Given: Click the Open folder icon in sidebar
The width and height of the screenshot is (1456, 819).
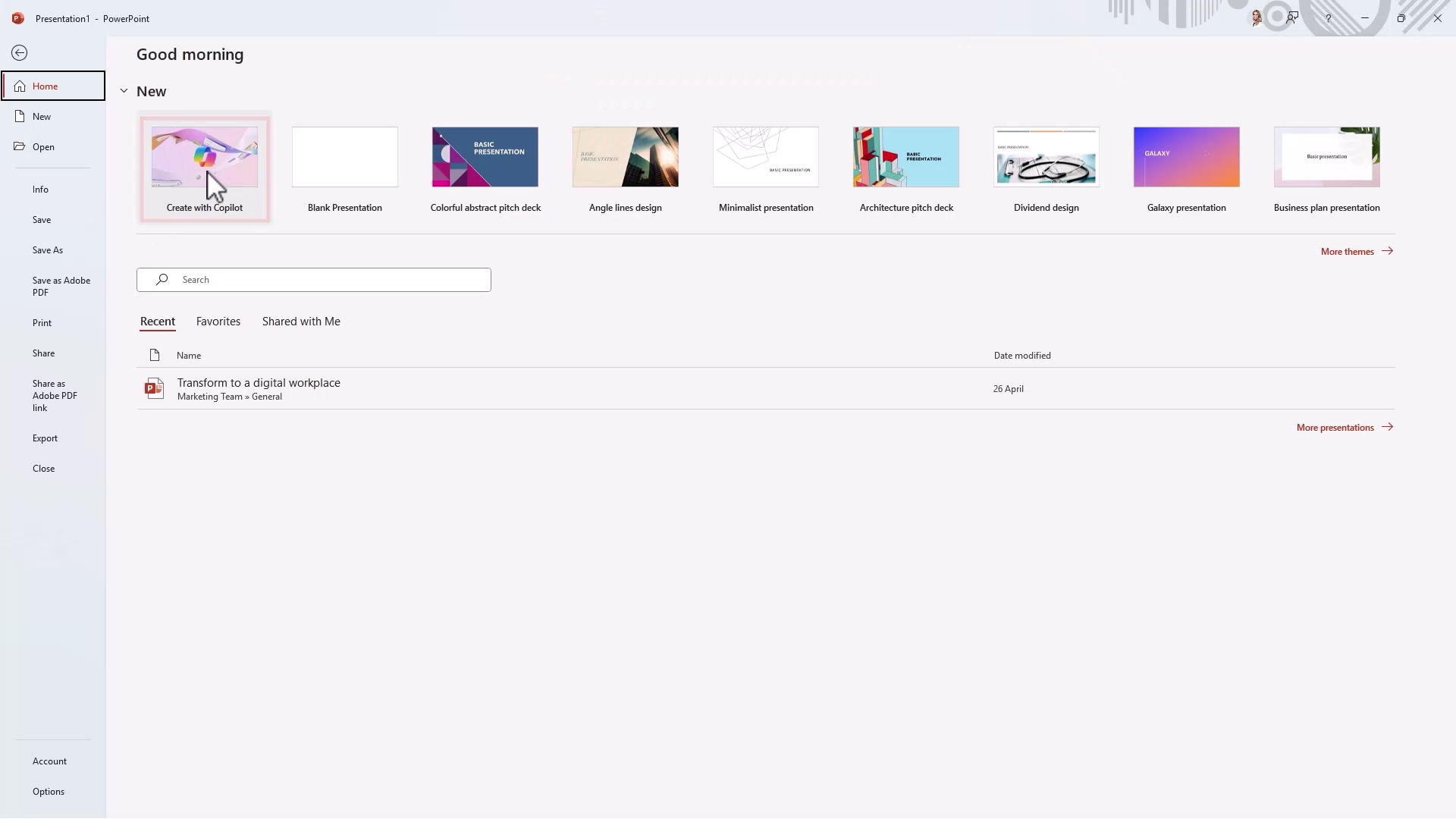Looking at the screenshot, I should coord(20,146).
